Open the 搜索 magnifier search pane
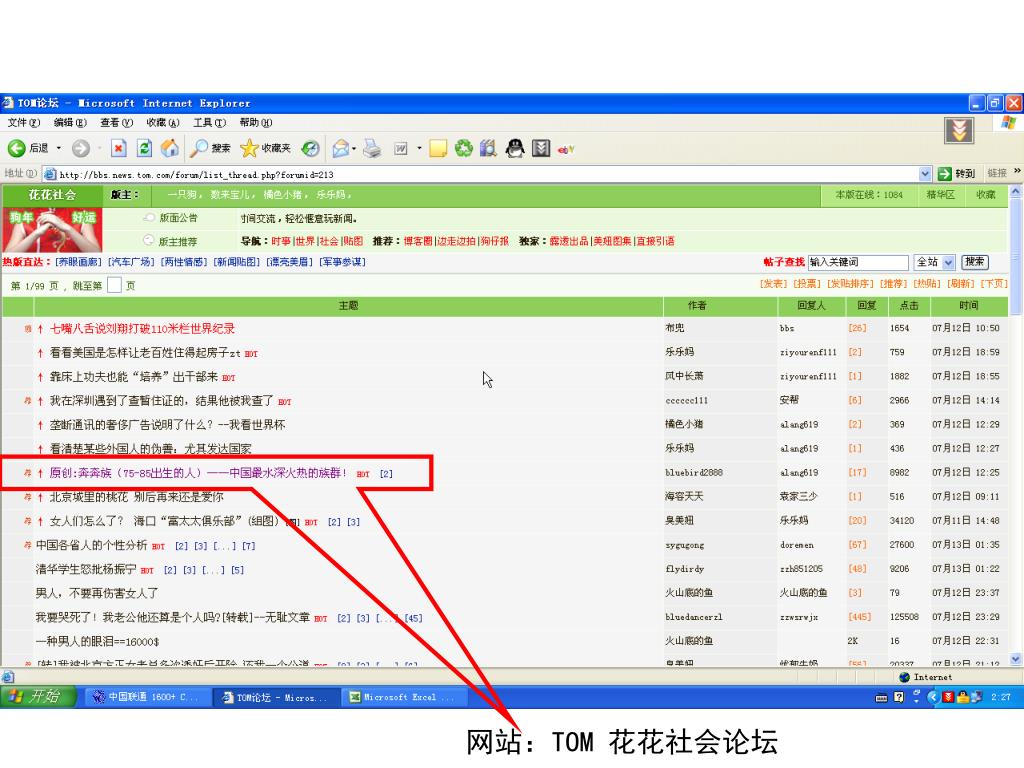This screenshot has width=1024, height=768. coord(210,149)
